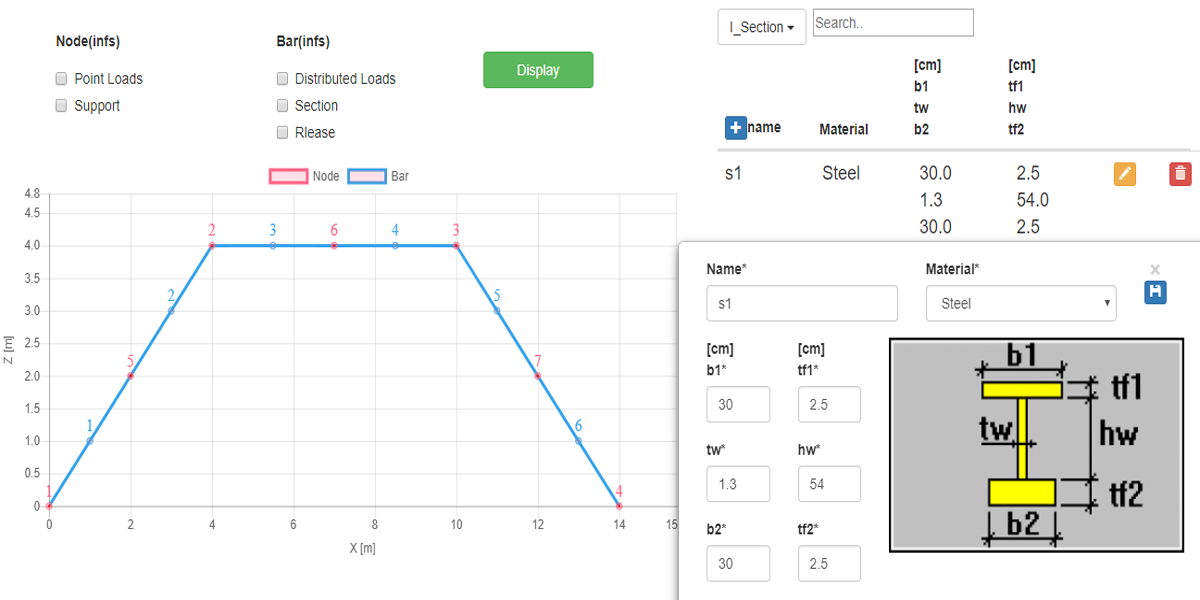Click the blue plus add-section icon

point(735,128)
